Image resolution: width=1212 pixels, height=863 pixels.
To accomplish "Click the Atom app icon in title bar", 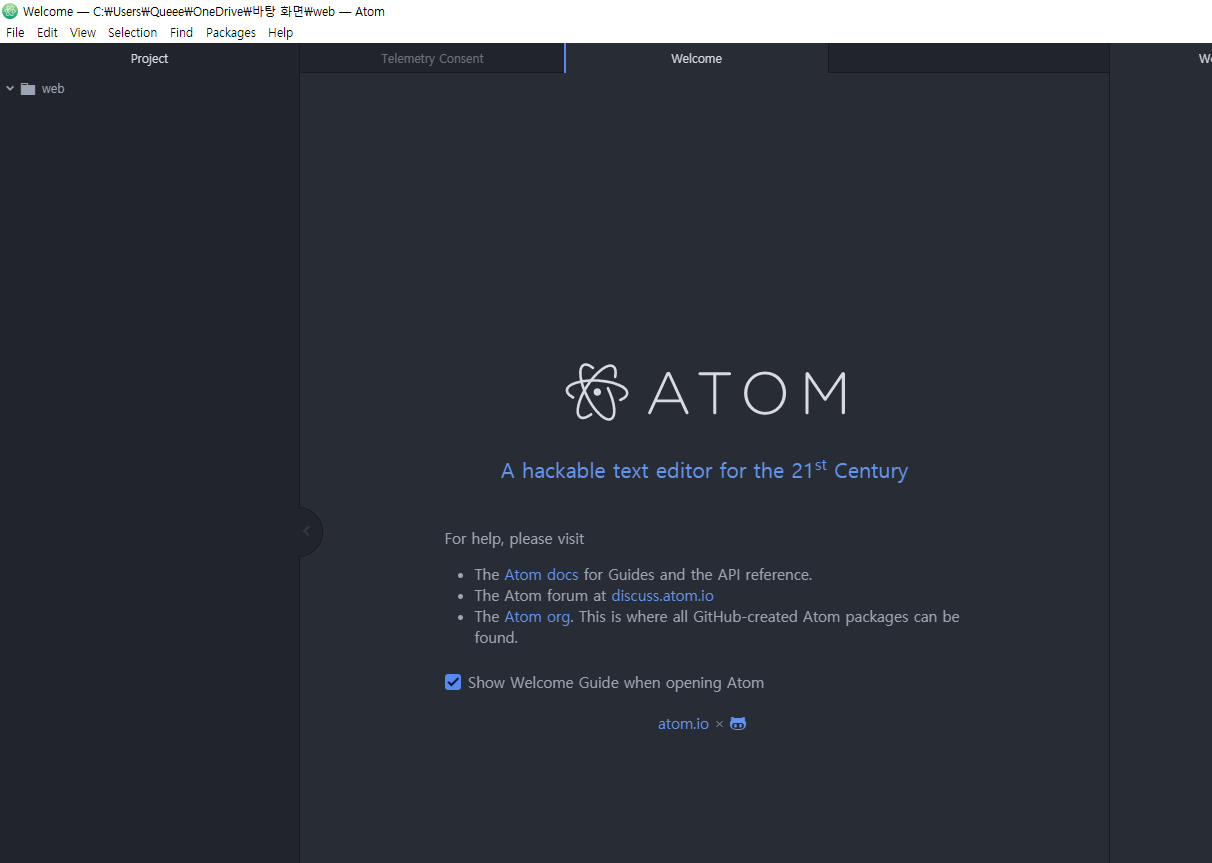I will click(10, 11).
